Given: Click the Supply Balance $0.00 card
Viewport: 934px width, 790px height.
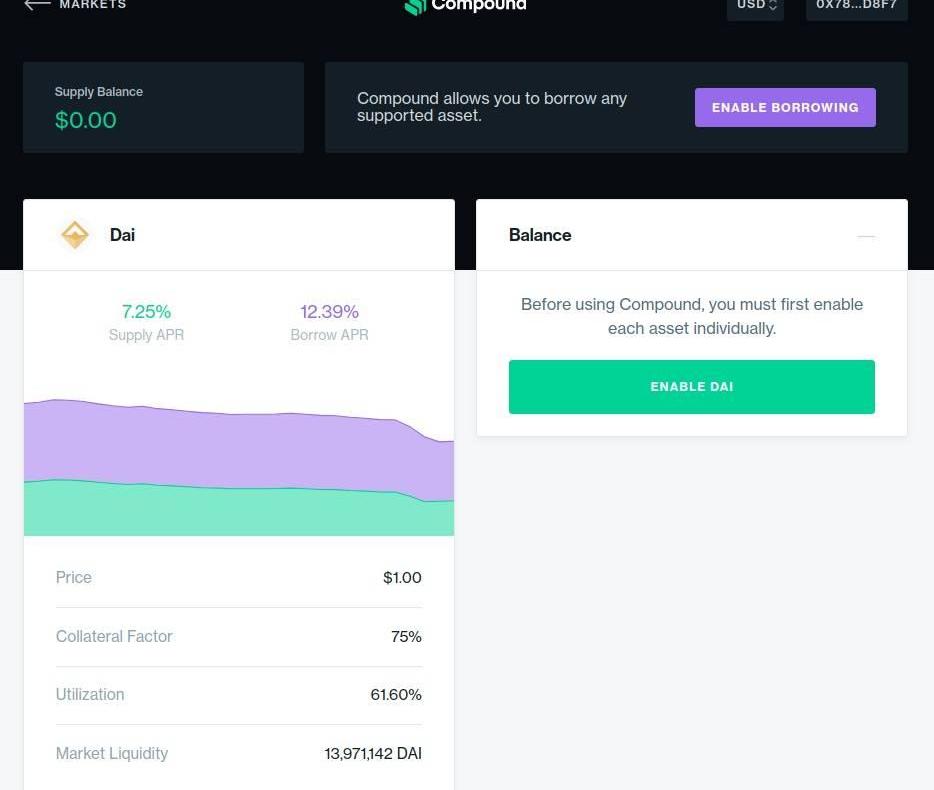Looking at the screenshot, I should pos(163,107).
